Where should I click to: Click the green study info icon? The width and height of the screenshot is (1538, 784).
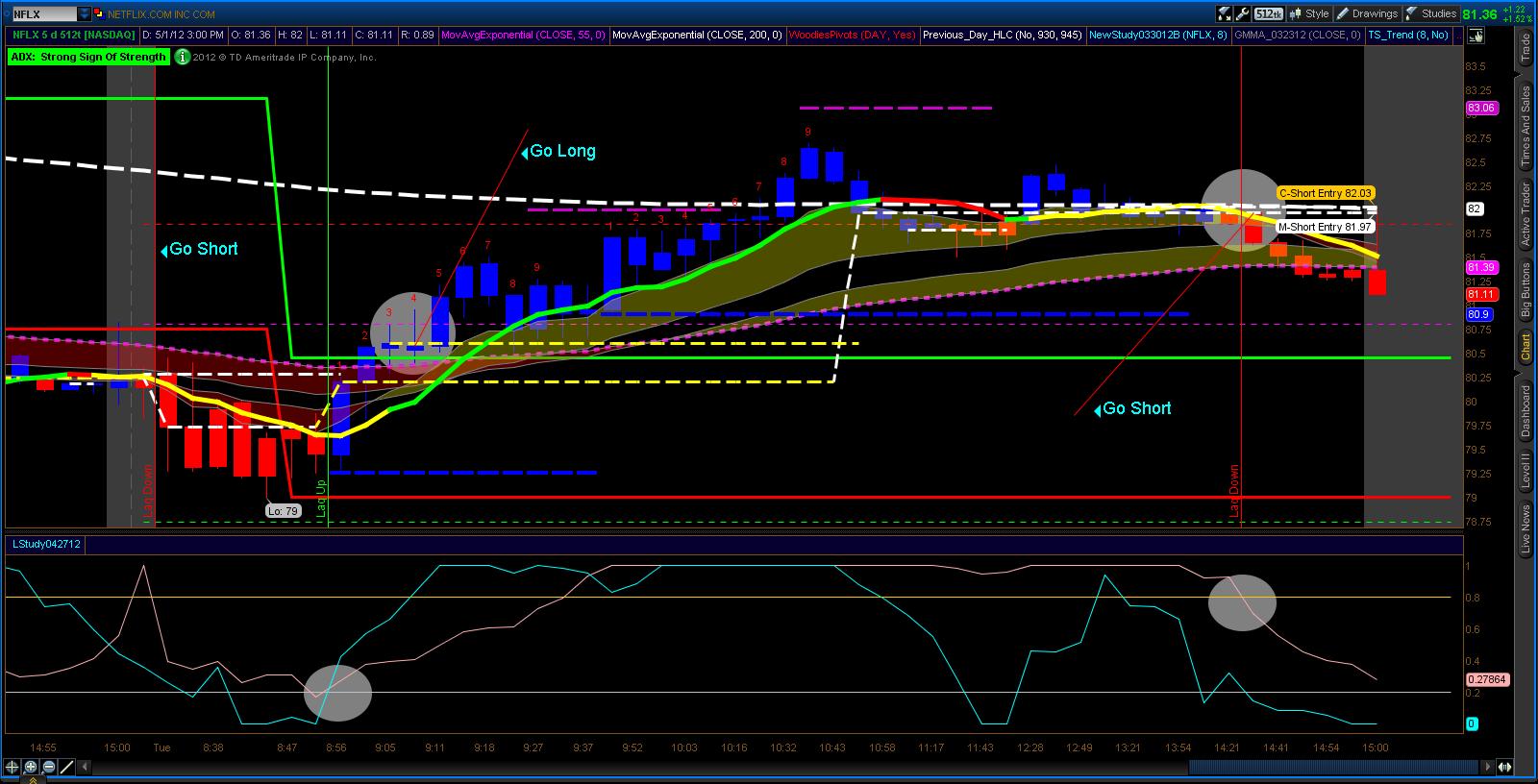[x=183, y=57]
